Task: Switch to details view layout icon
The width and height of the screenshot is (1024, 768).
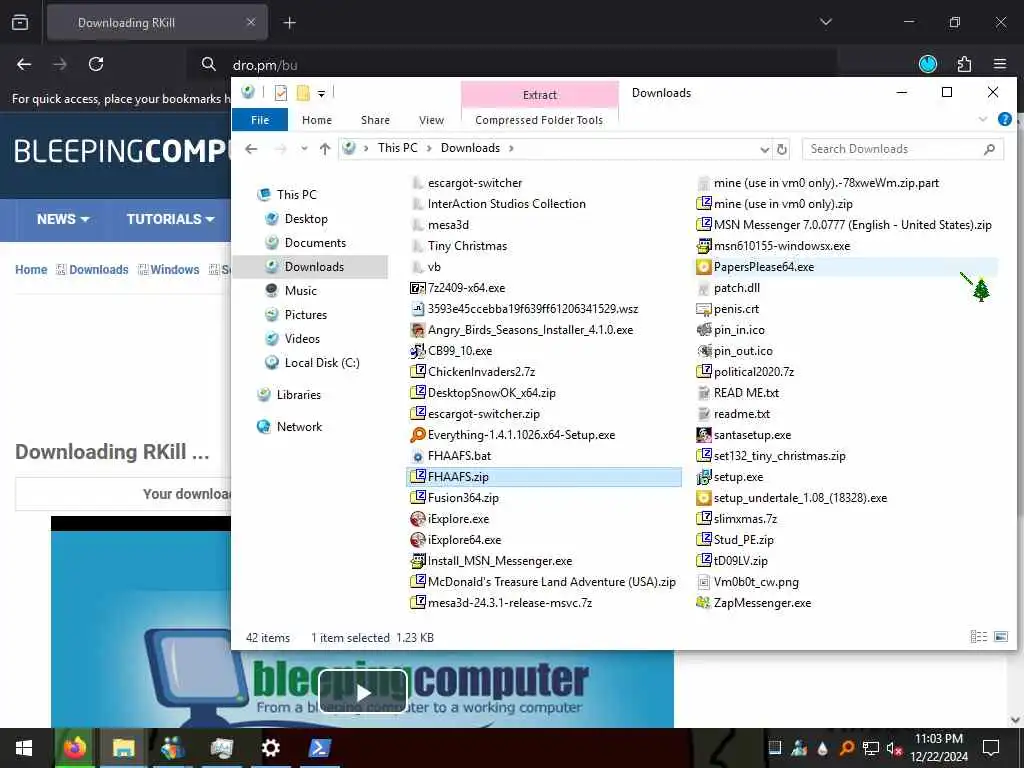Action: coord(978,637)
